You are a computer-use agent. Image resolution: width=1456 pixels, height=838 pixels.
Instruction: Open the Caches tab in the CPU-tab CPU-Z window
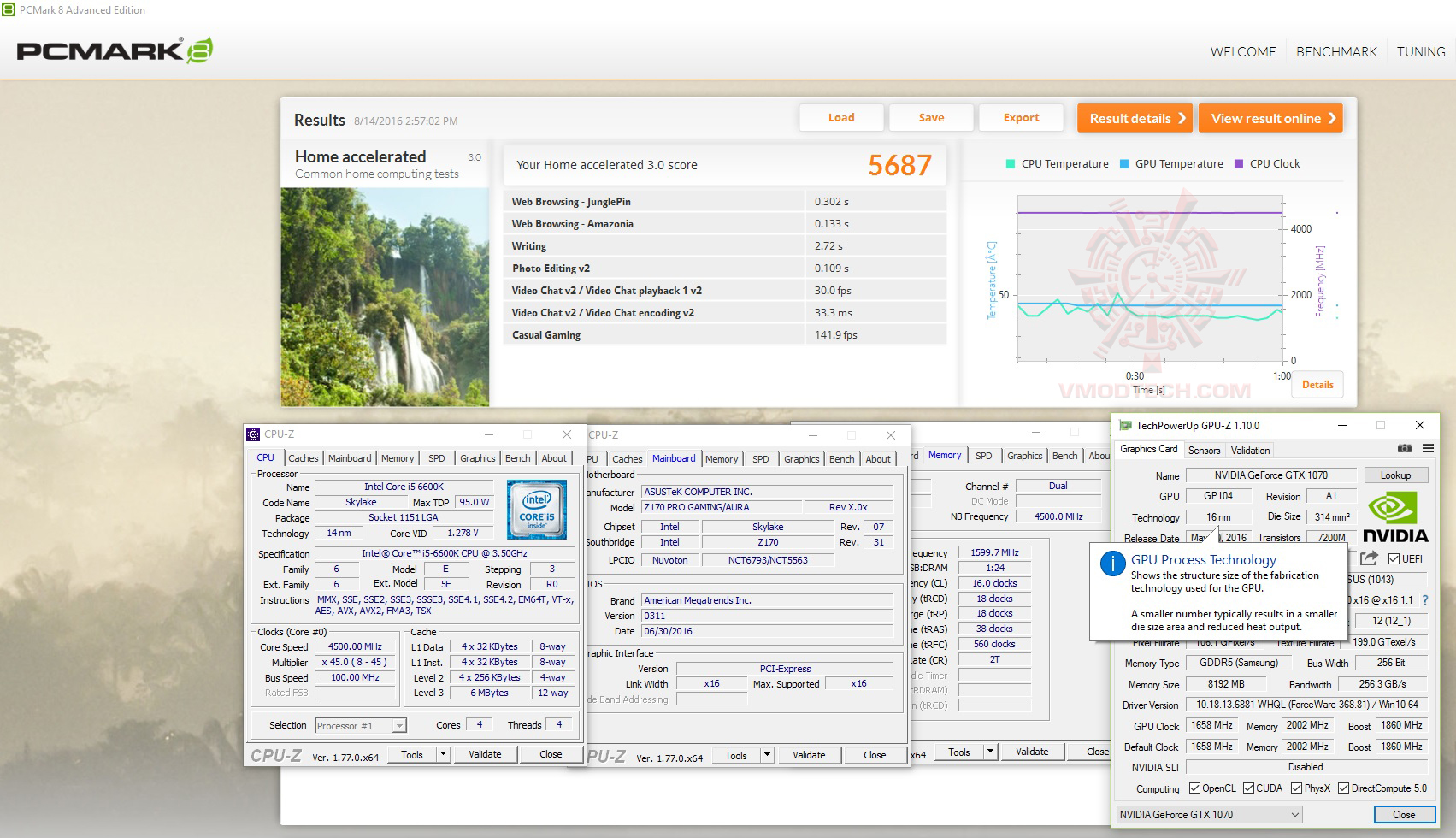coord(303,458)
